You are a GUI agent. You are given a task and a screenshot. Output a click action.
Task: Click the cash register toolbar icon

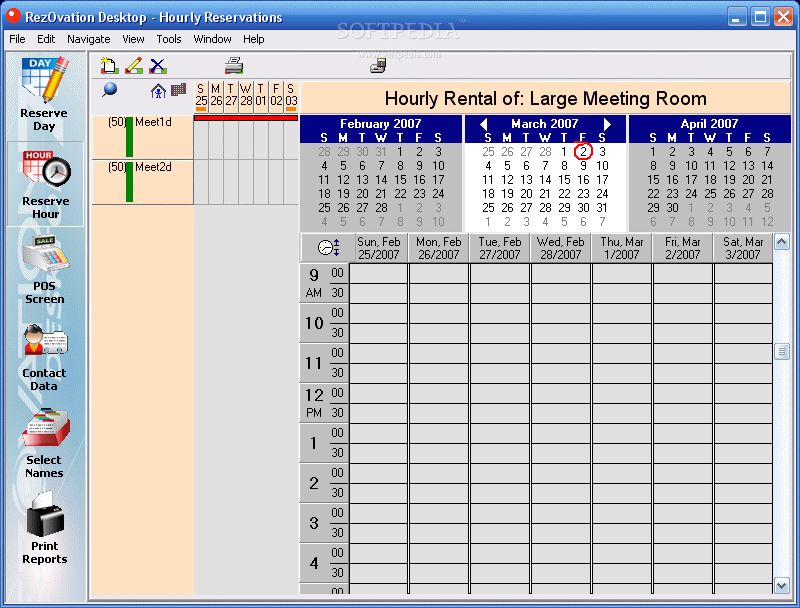378,66
